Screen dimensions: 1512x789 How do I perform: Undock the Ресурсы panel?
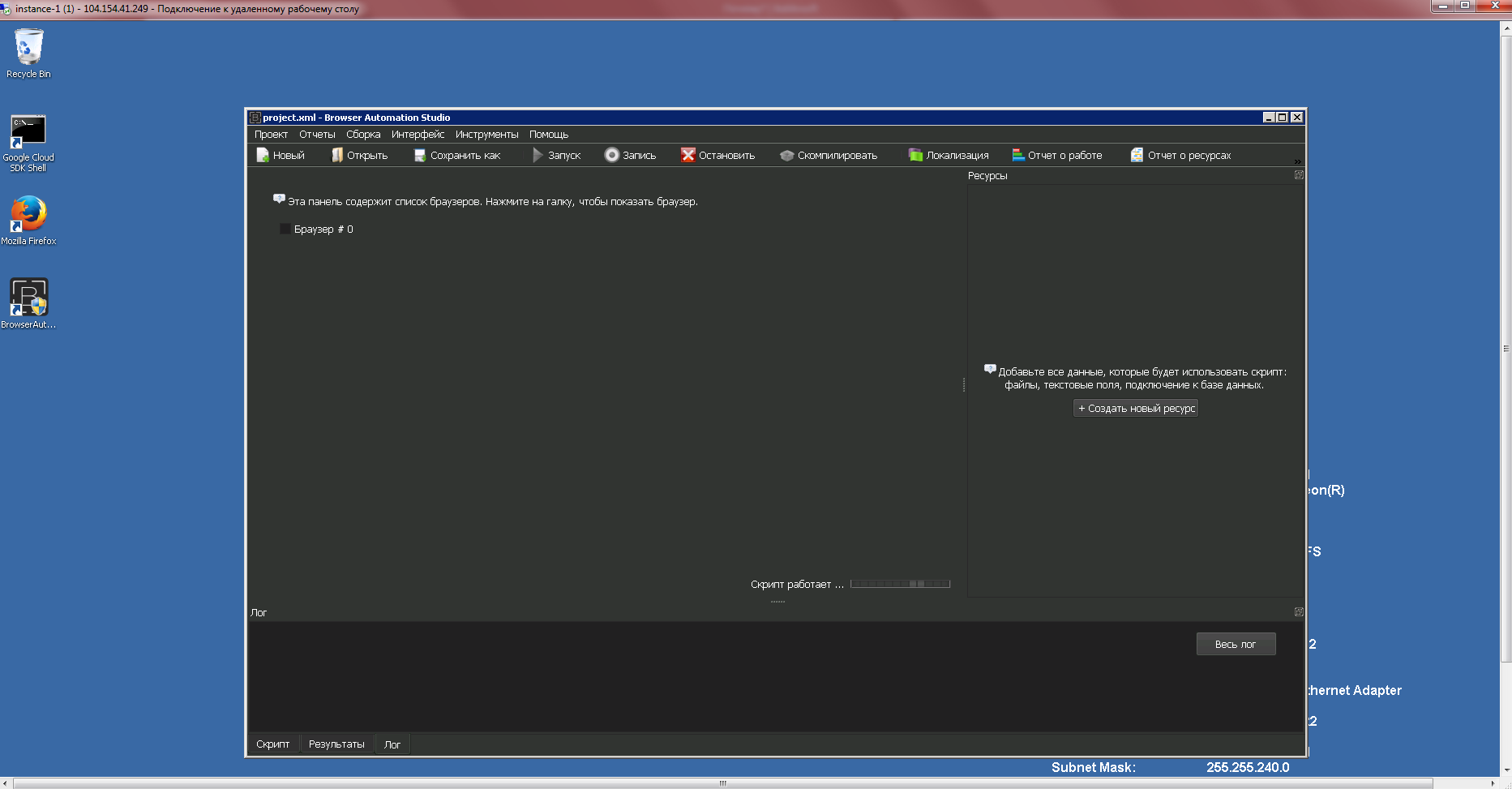pyautogui.click(x=1299, y=175)
